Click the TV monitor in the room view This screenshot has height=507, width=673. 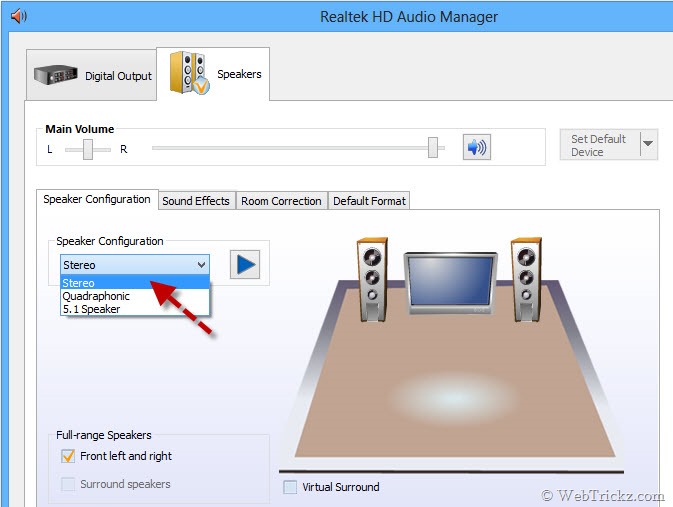(x=450, y=282)
